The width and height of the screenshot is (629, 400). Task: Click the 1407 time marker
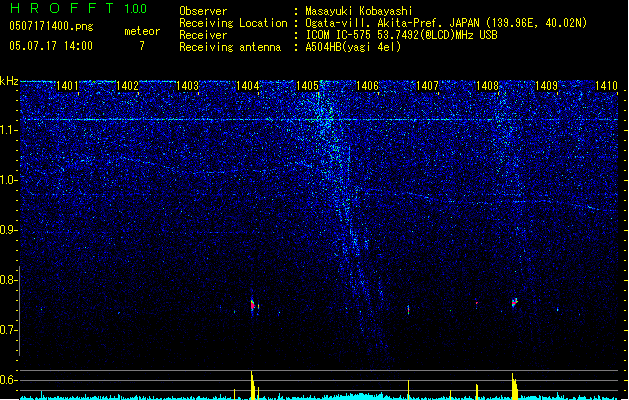pos(427,86)
